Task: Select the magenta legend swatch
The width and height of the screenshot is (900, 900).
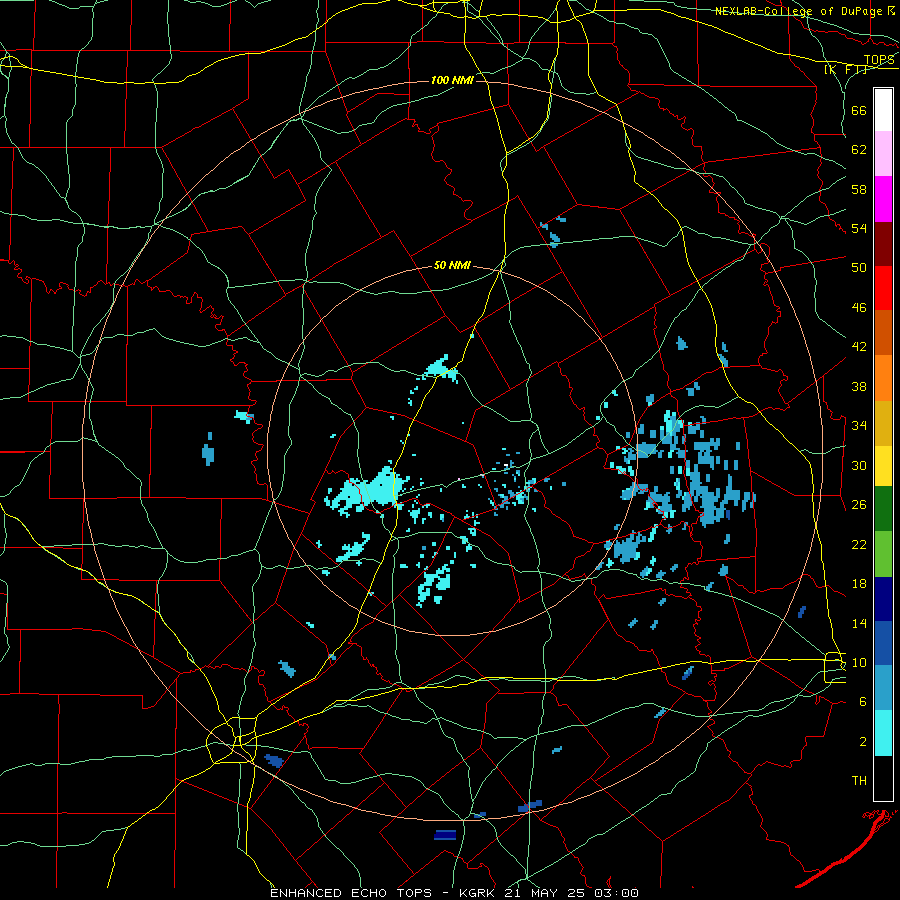Action: (883, 199)
